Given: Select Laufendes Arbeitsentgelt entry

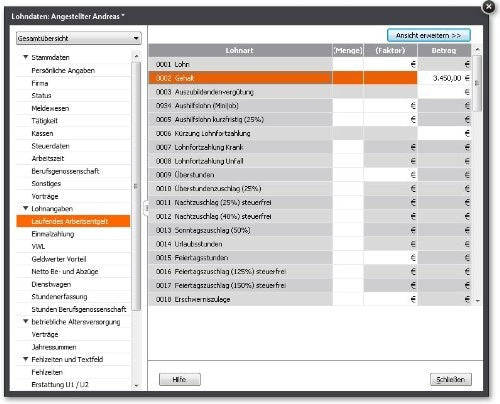Looking at the screenshot, I should [73, 221].
